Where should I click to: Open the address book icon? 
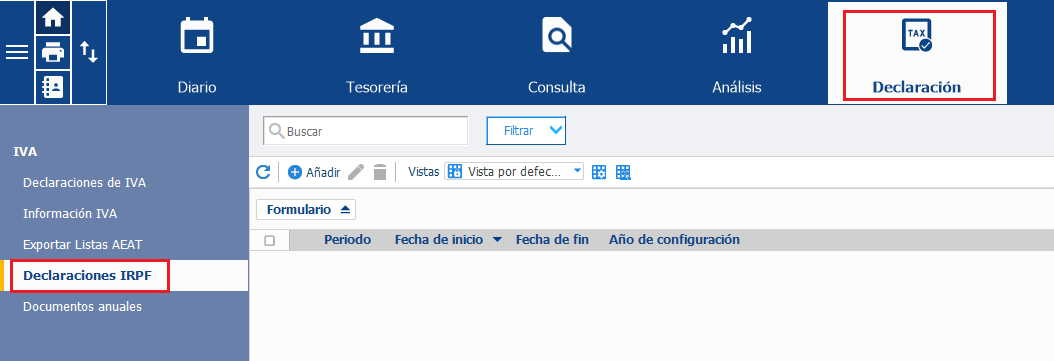click(52, 87)
